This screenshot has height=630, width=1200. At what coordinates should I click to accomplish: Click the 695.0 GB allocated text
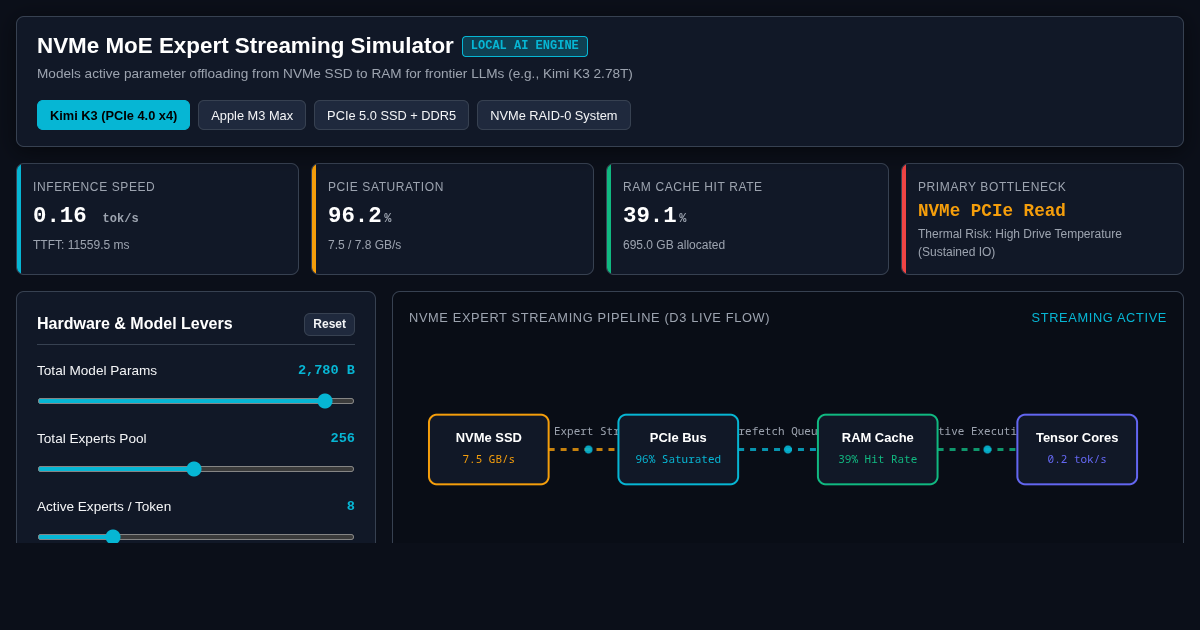674,245
